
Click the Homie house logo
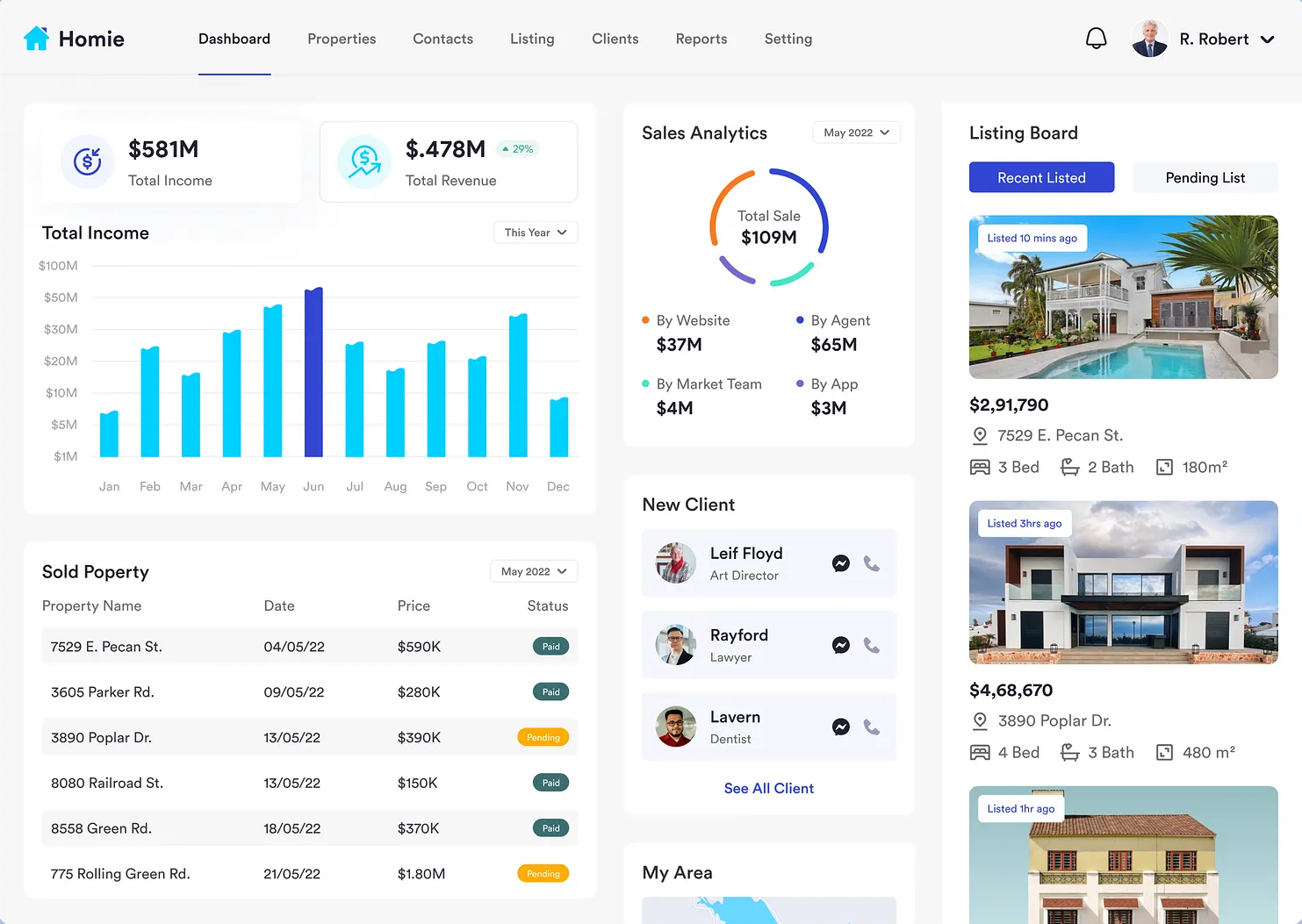36,39
